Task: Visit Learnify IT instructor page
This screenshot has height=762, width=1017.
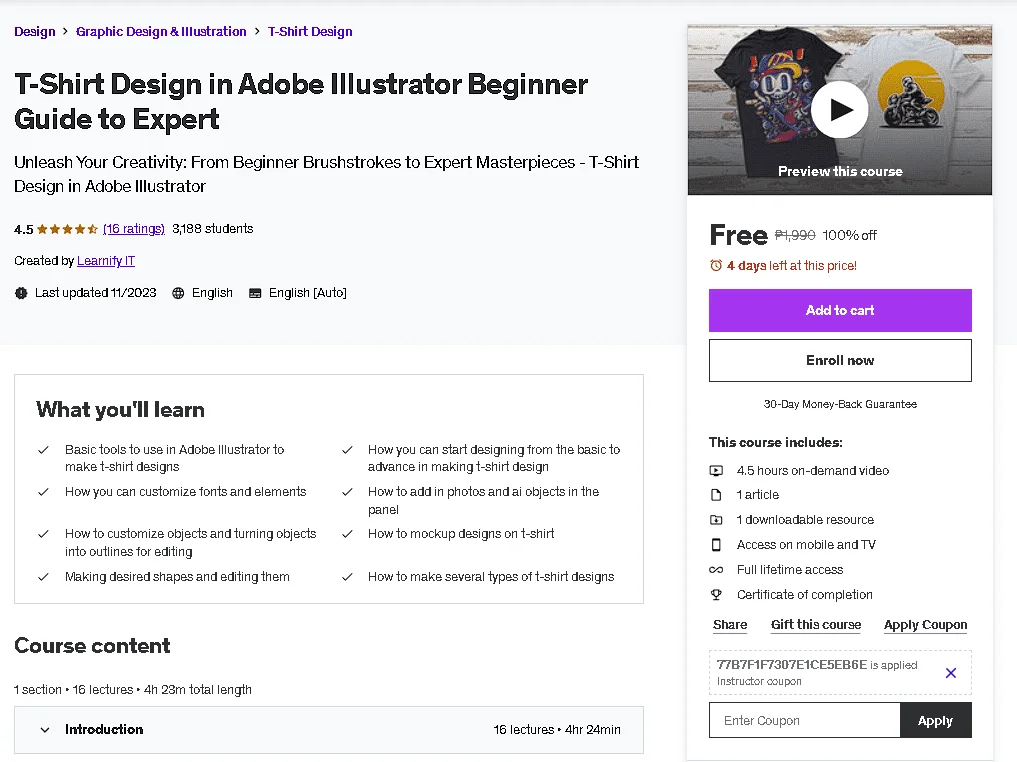Action: pyautogui.click(x=106, y=261)
